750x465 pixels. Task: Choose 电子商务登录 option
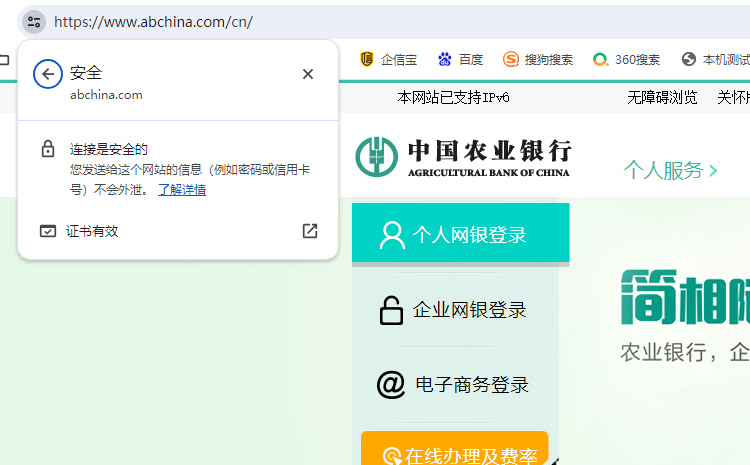click(454, 385)
